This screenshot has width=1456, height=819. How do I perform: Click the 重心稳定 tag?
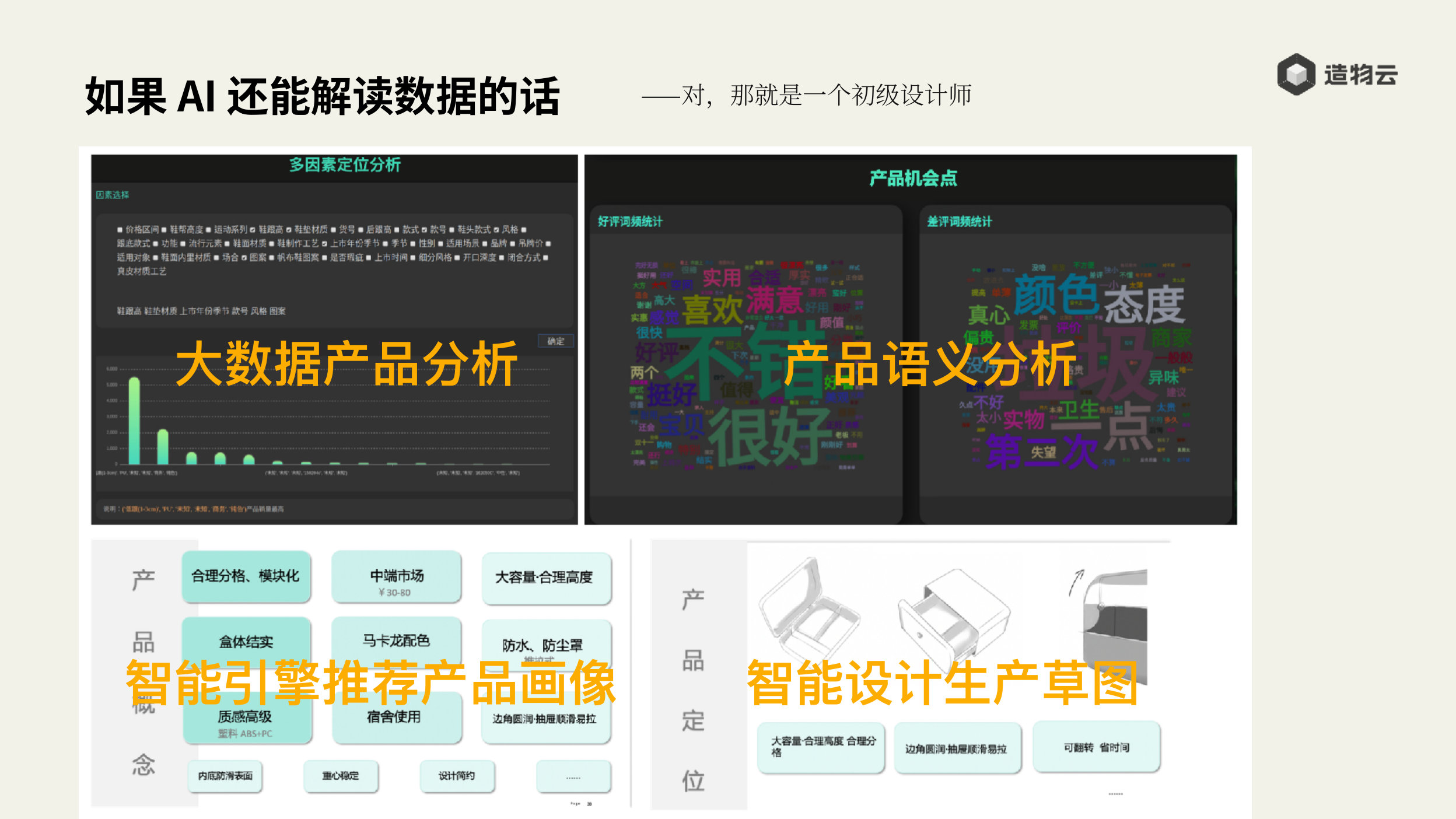[x=341, y=776]
